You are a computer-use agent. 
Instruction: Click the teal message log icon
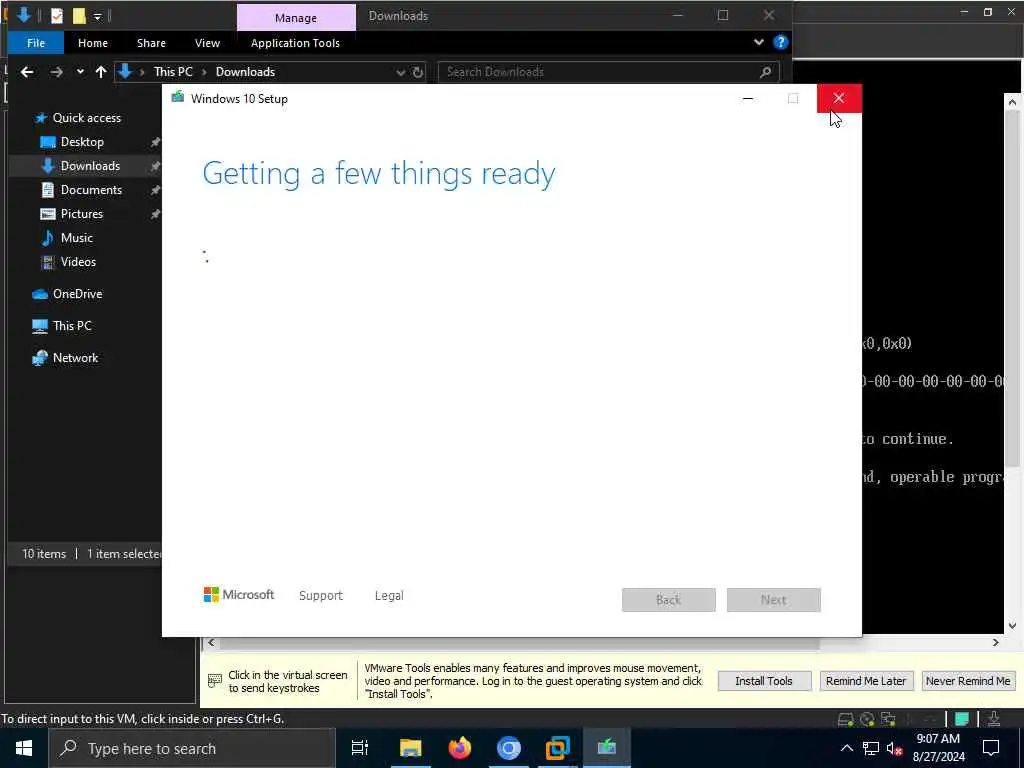962,720
